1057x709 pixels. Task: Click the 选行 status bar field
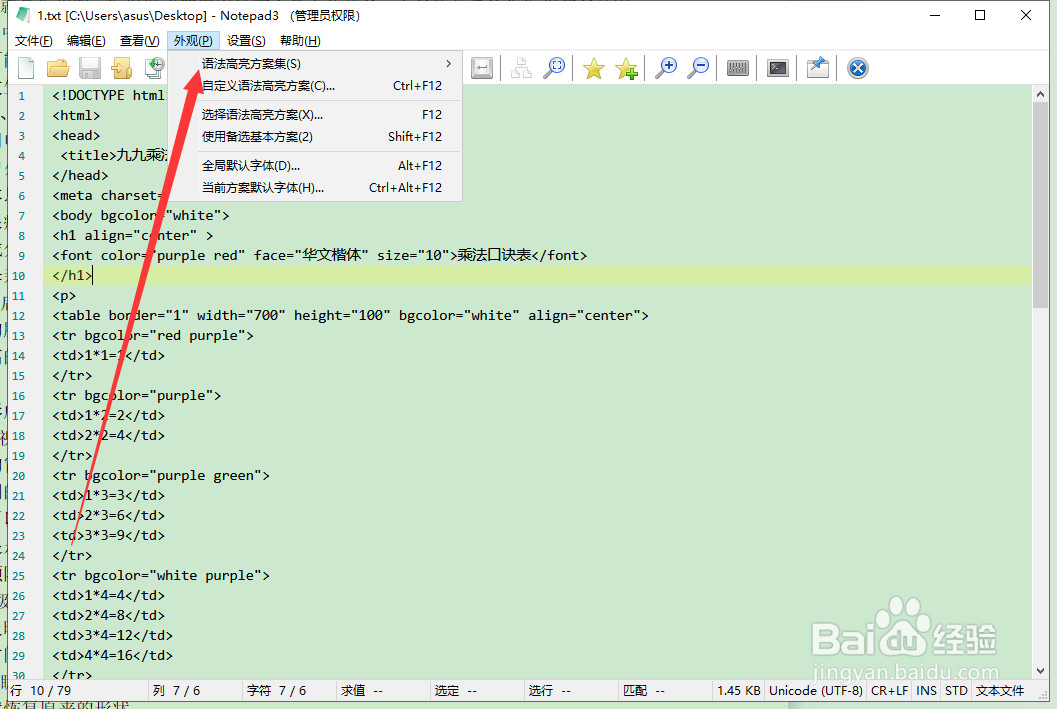[x=571, y=691]
